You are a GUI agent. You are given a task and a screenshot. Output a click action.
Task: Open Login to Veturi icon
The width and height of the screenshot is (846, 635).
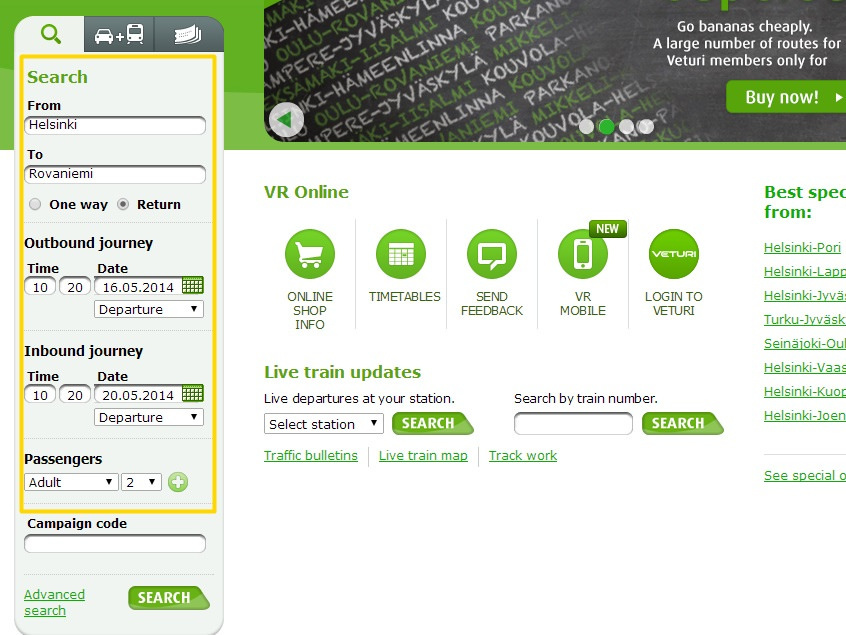(674, 254)
